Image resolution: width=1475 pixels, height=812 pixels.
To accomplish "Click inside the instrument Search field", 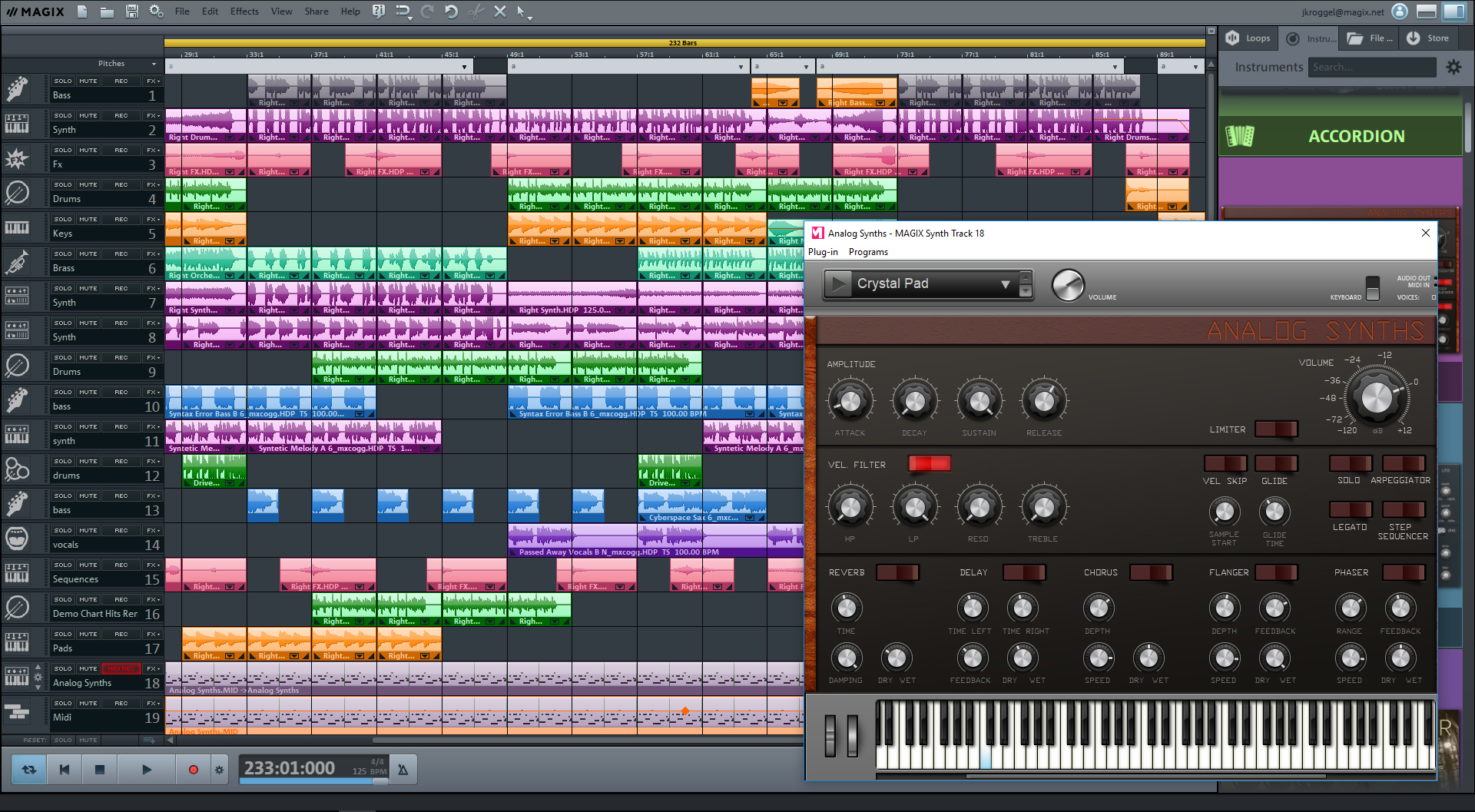I will 1372,67.
